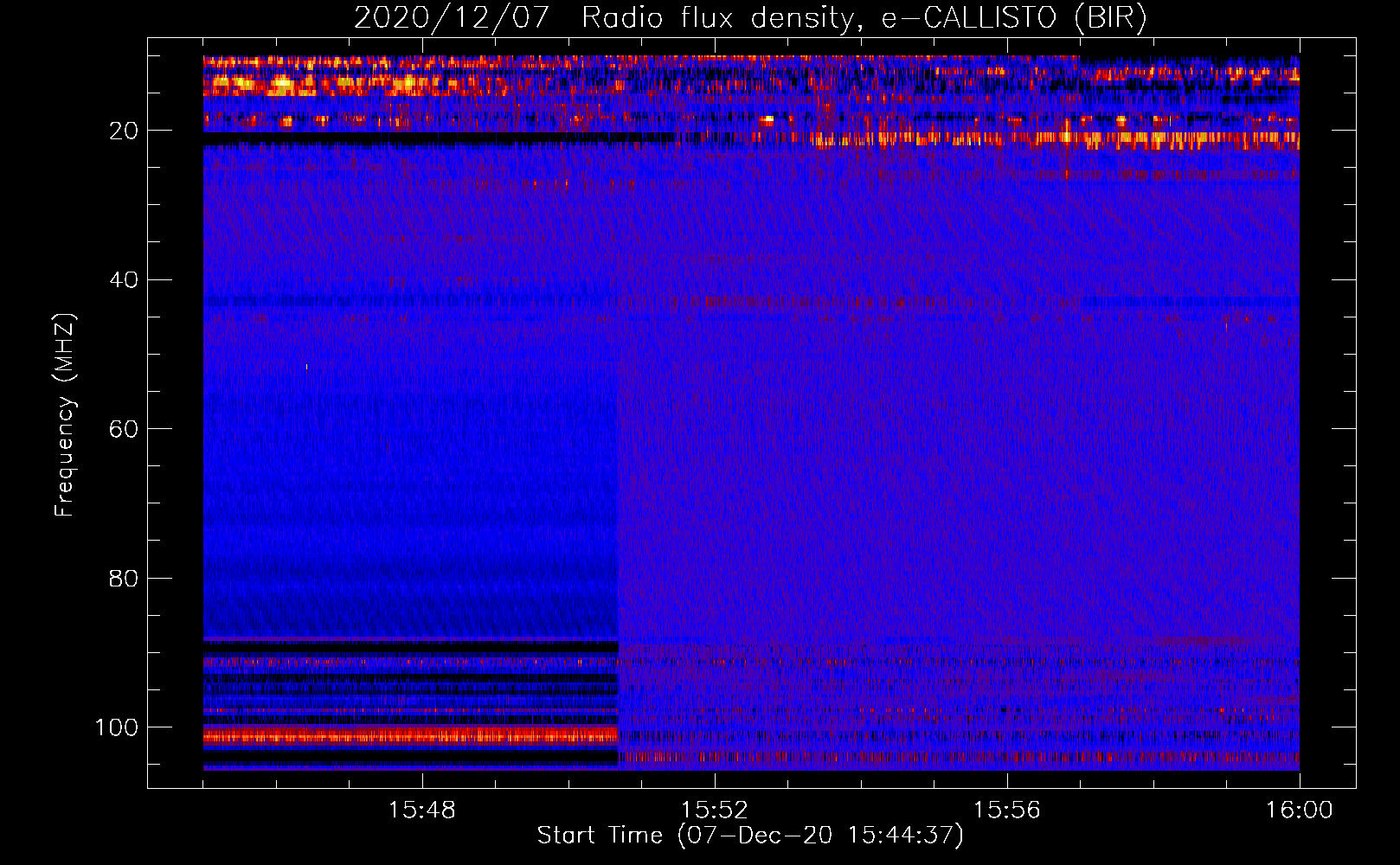Click the bright red emission band near 101 MHz

pyautogui.click(x=411, y=736)
